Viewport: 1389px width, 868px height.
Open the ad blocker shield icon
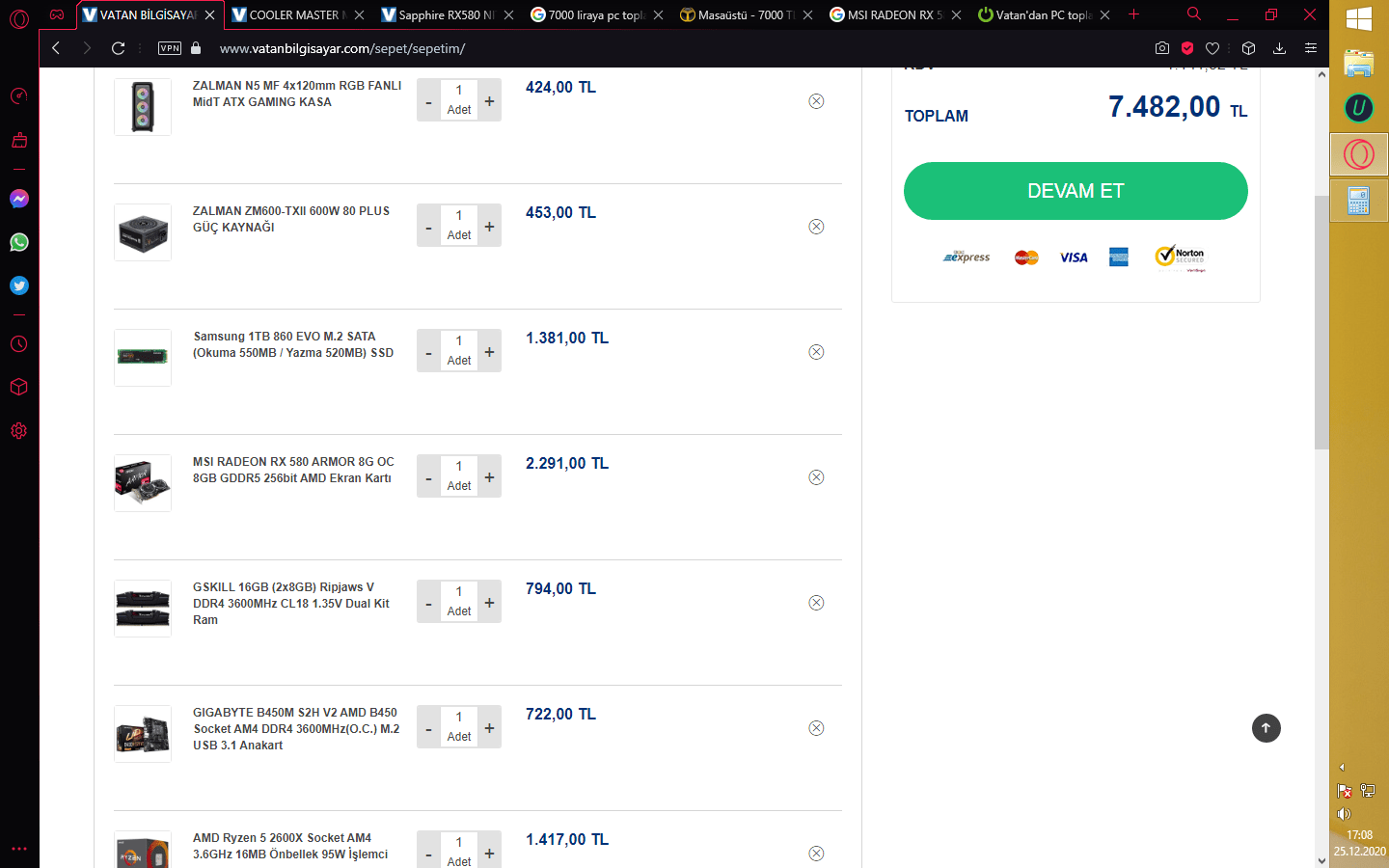1187,48
